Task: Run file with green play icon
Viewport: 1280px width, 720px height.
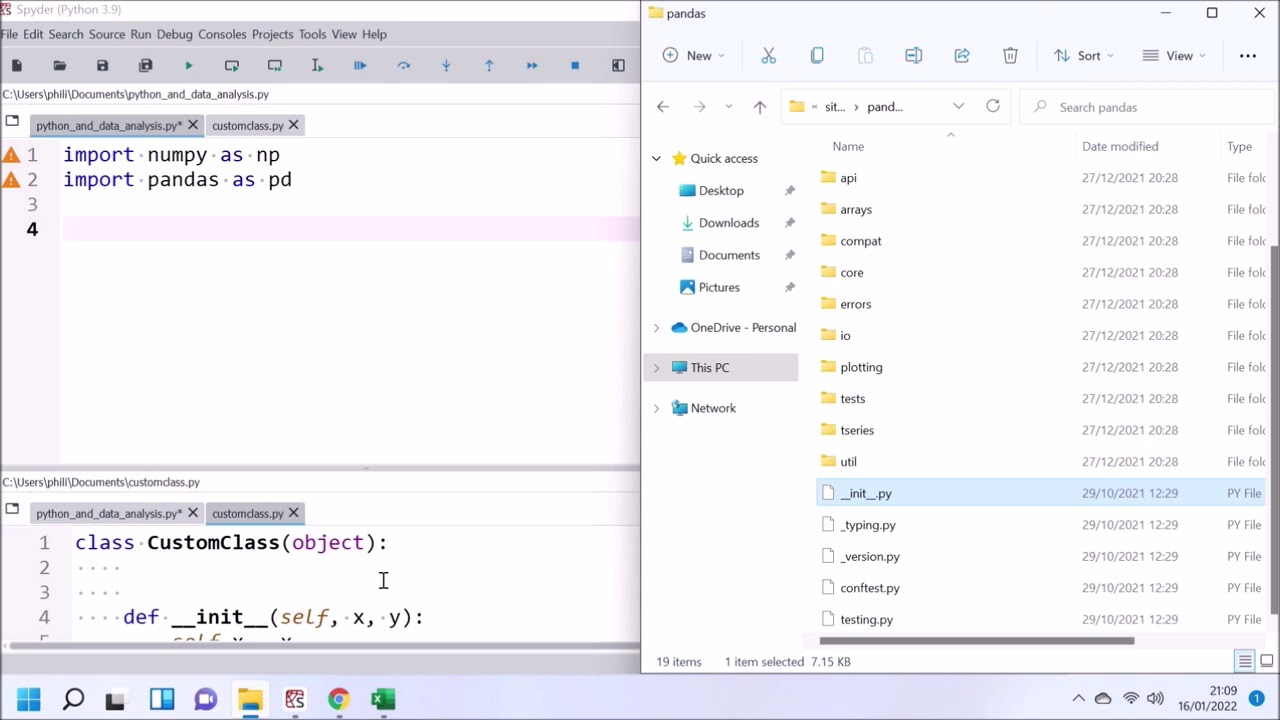Action: pos(189,66)
